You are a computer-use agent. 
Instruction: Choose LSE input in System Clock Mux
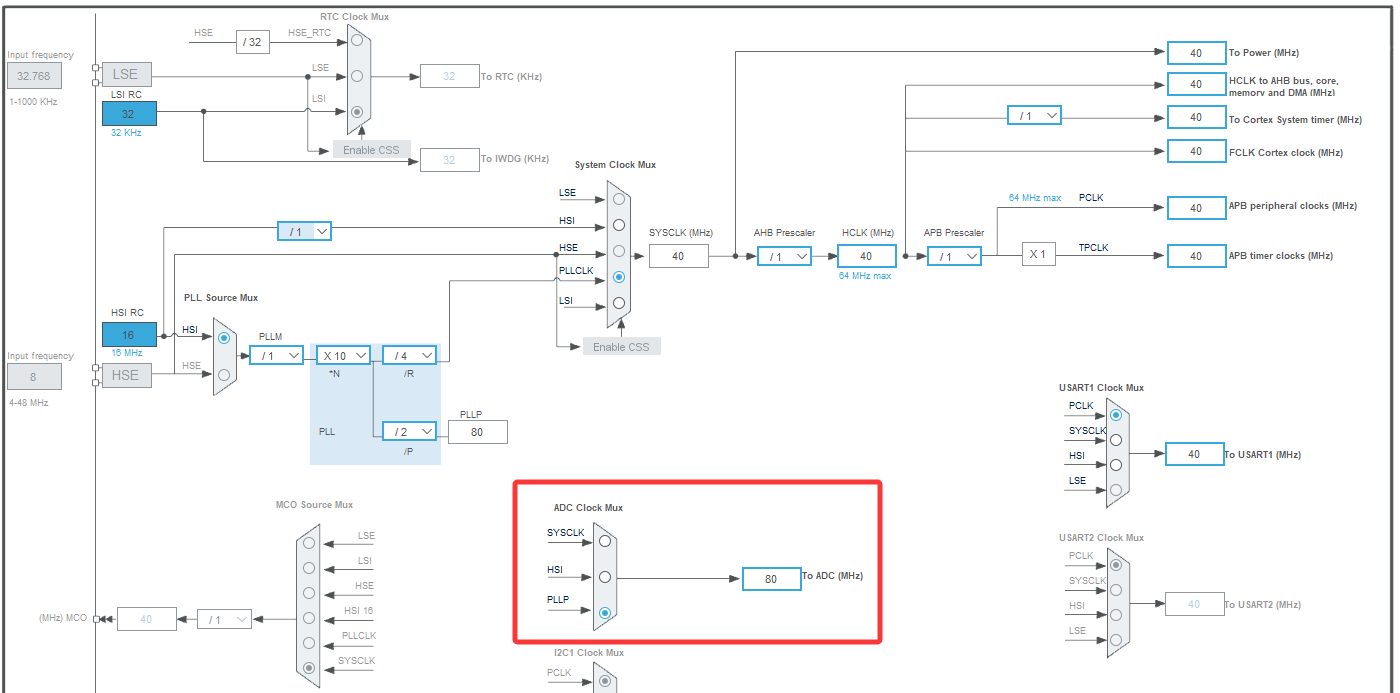coord(618,198)
